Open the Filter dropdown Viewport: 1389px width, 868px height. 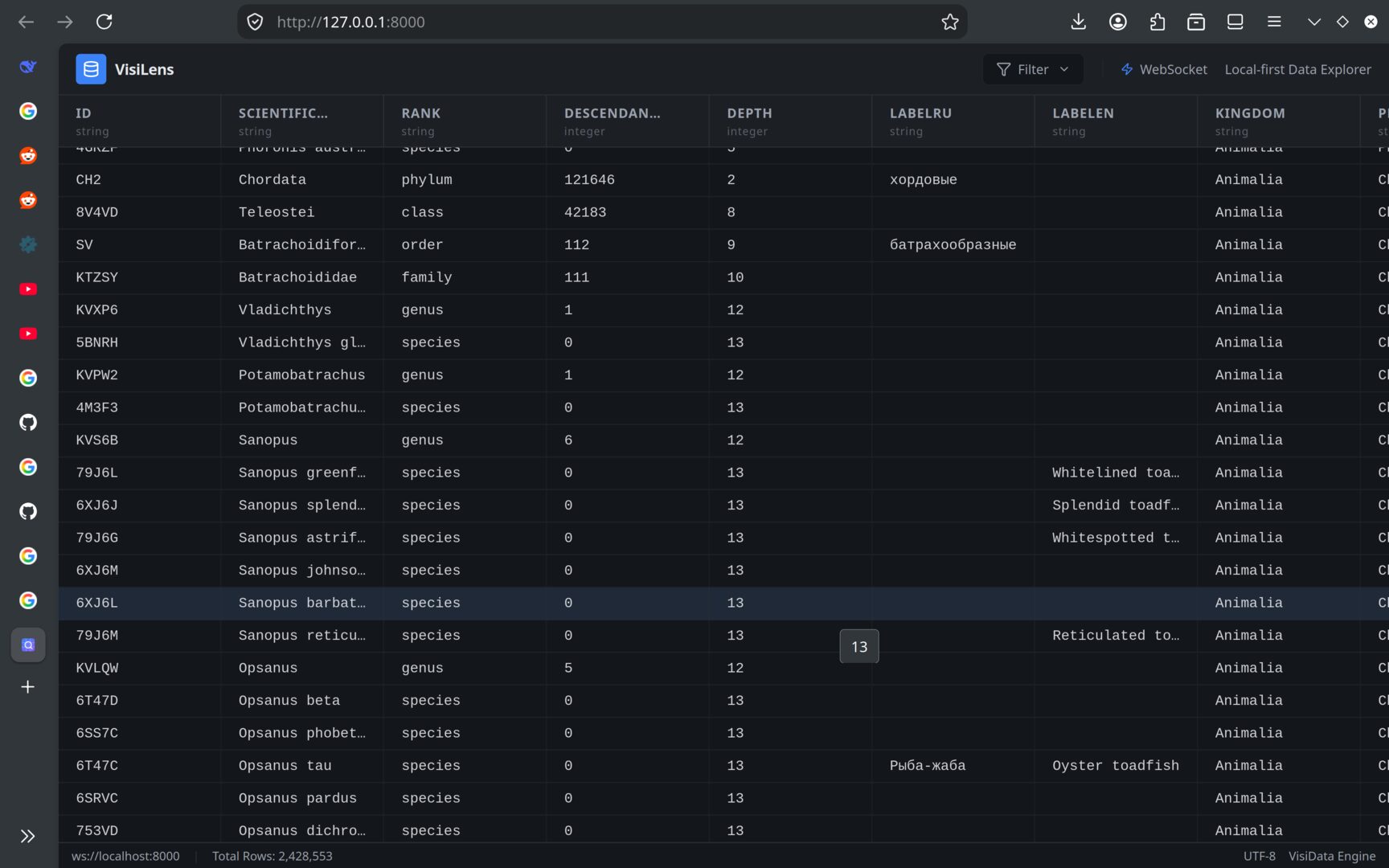tap(1033, 70)
